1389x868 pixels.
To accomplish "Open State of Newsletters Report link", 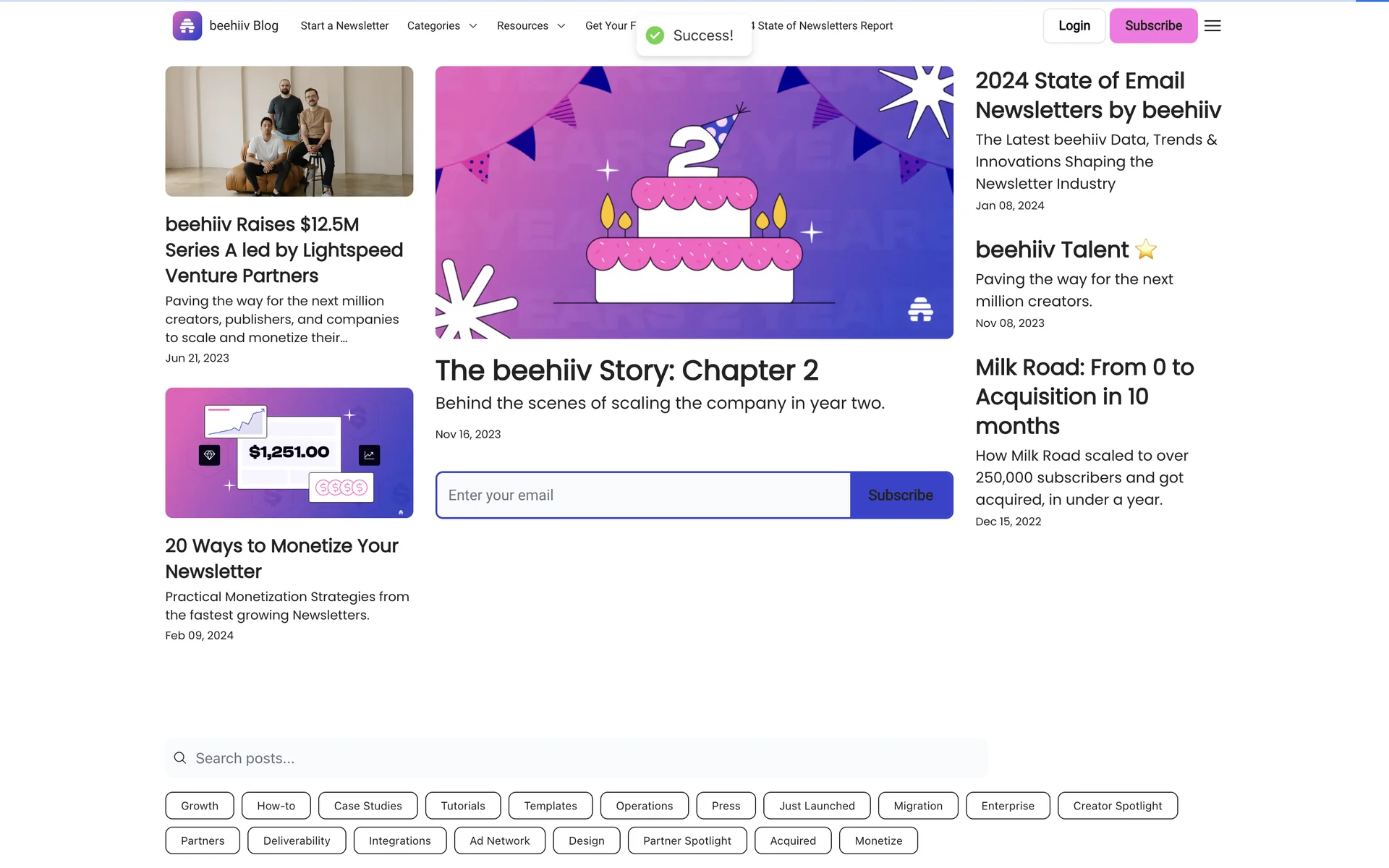I will pos(825,26).
